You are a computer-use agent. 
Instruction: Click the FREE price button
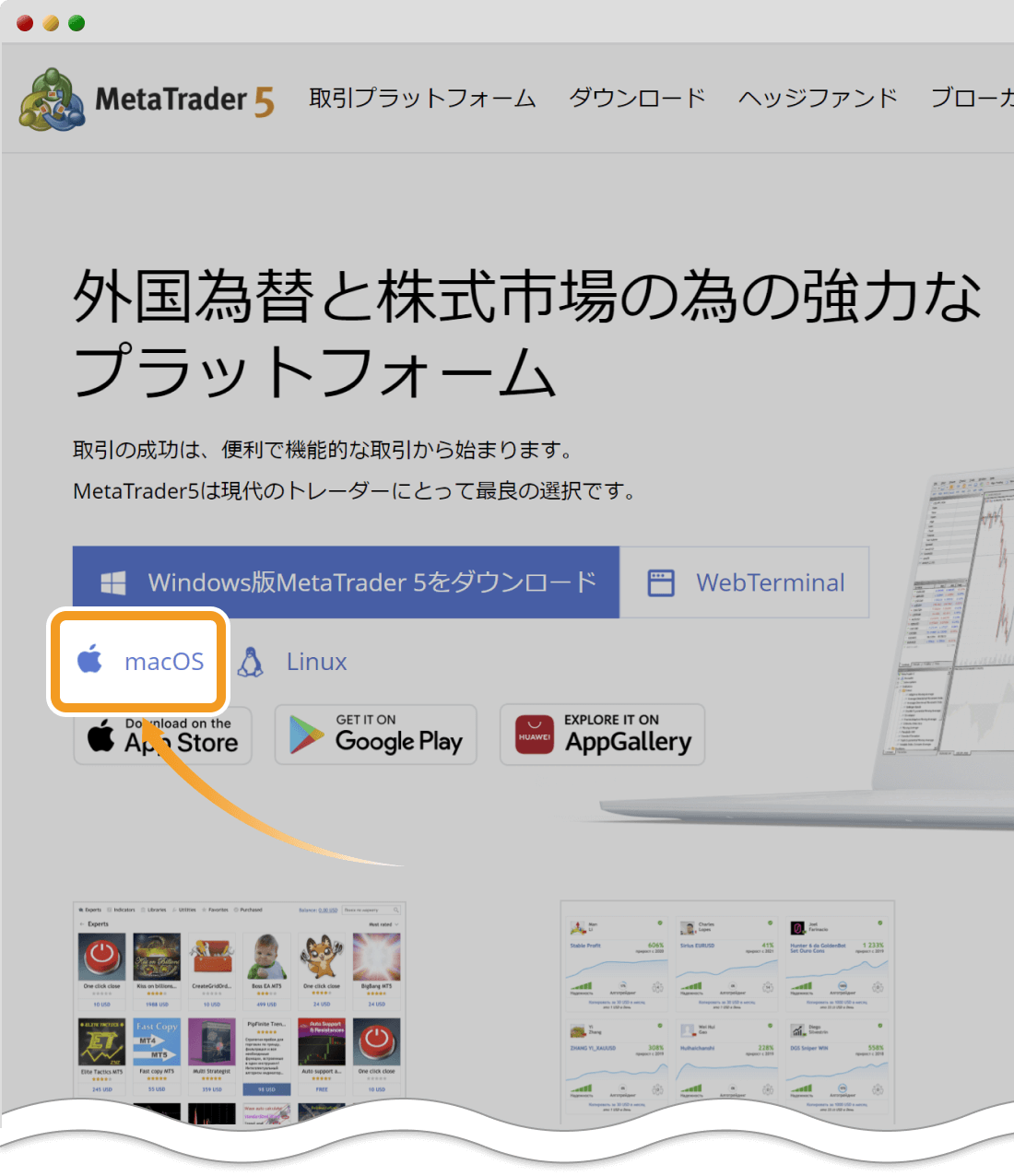pos(322,1089)
